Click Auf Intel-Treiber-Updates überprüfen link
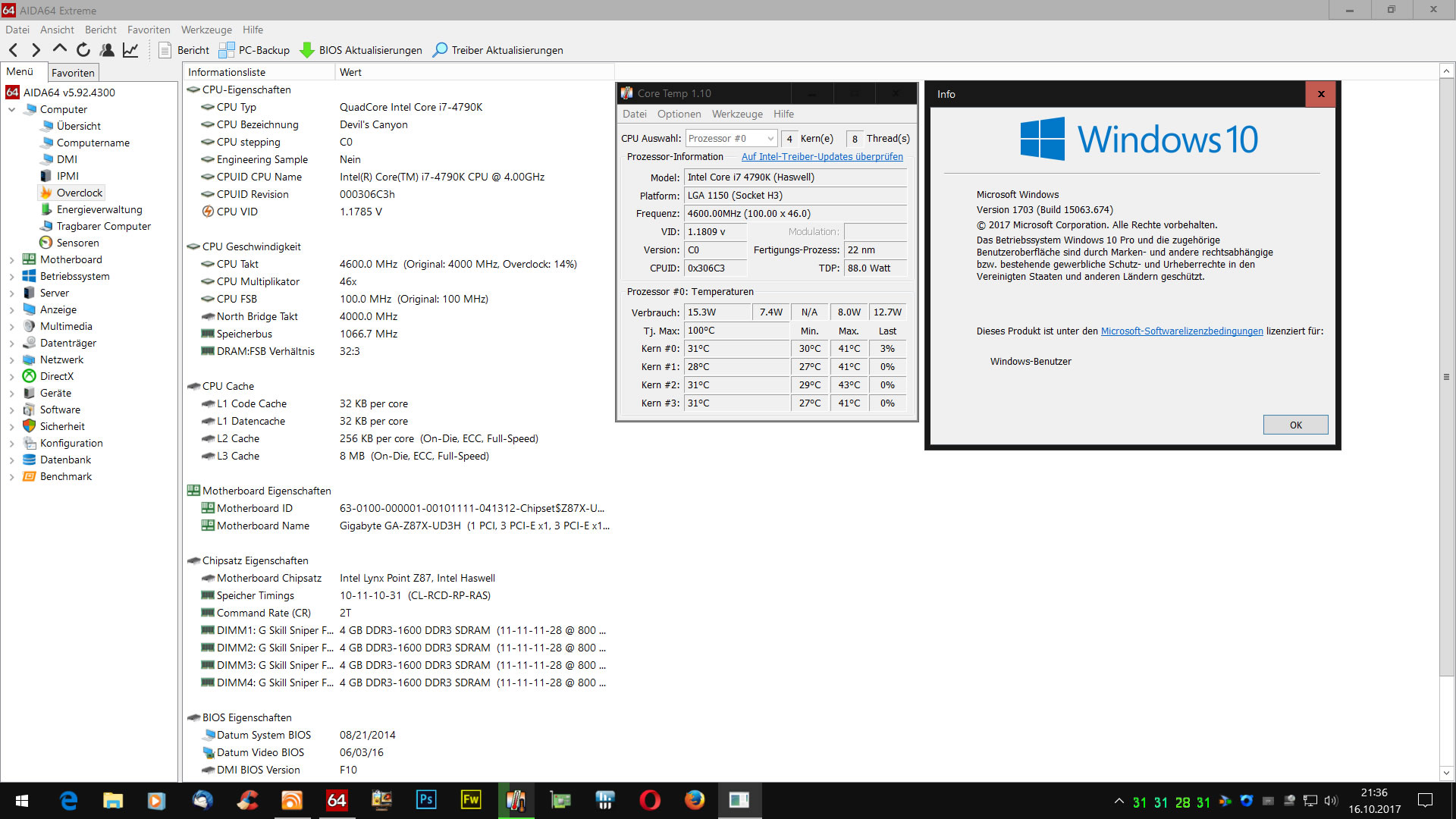 click(x=822, y=157)
